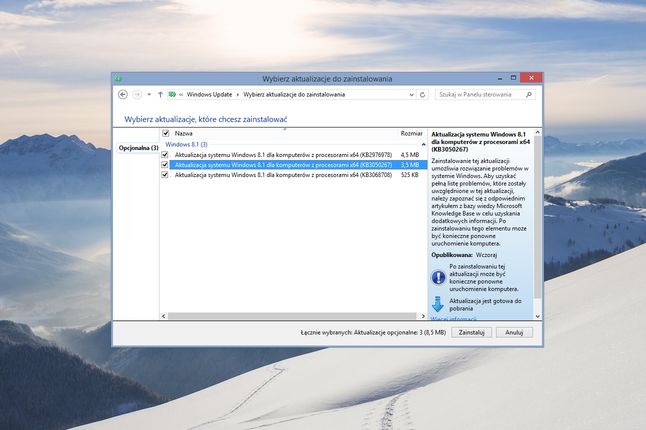
Task: Click the 'Windows 8.1 (3)' group header
Action: tap(186, 144)
